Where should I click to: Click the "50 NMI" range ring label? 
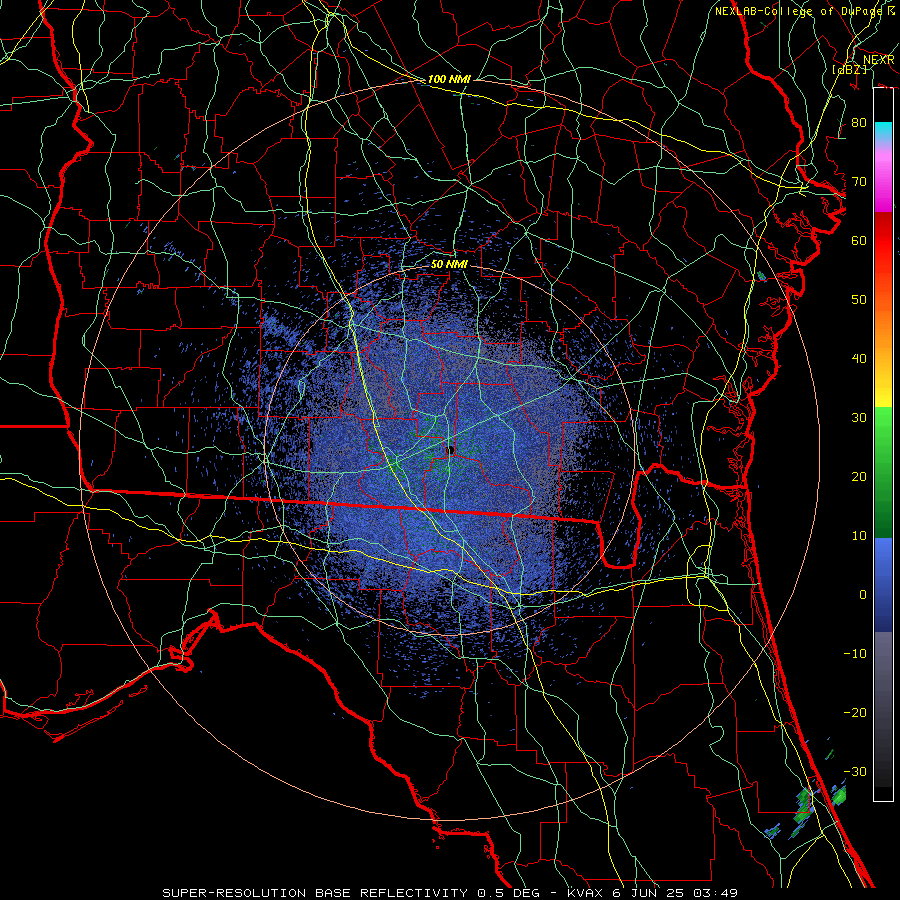coord(449,264)
